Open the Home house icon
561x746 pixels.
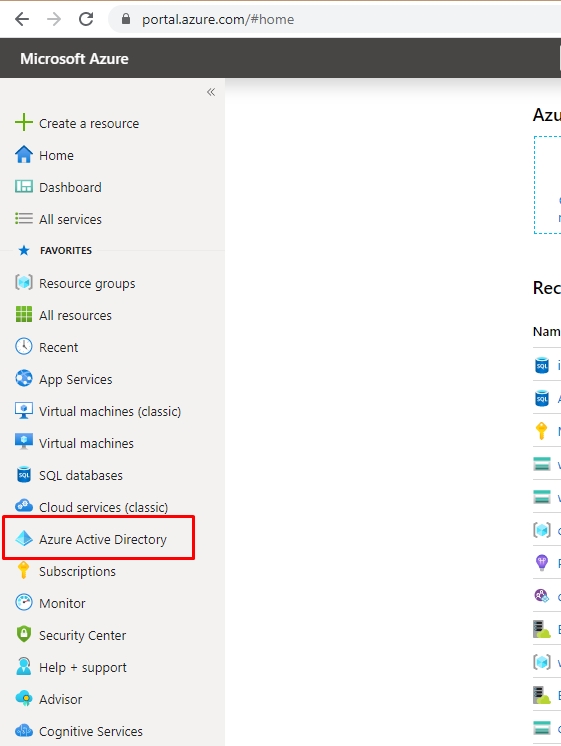click(23, 155)
